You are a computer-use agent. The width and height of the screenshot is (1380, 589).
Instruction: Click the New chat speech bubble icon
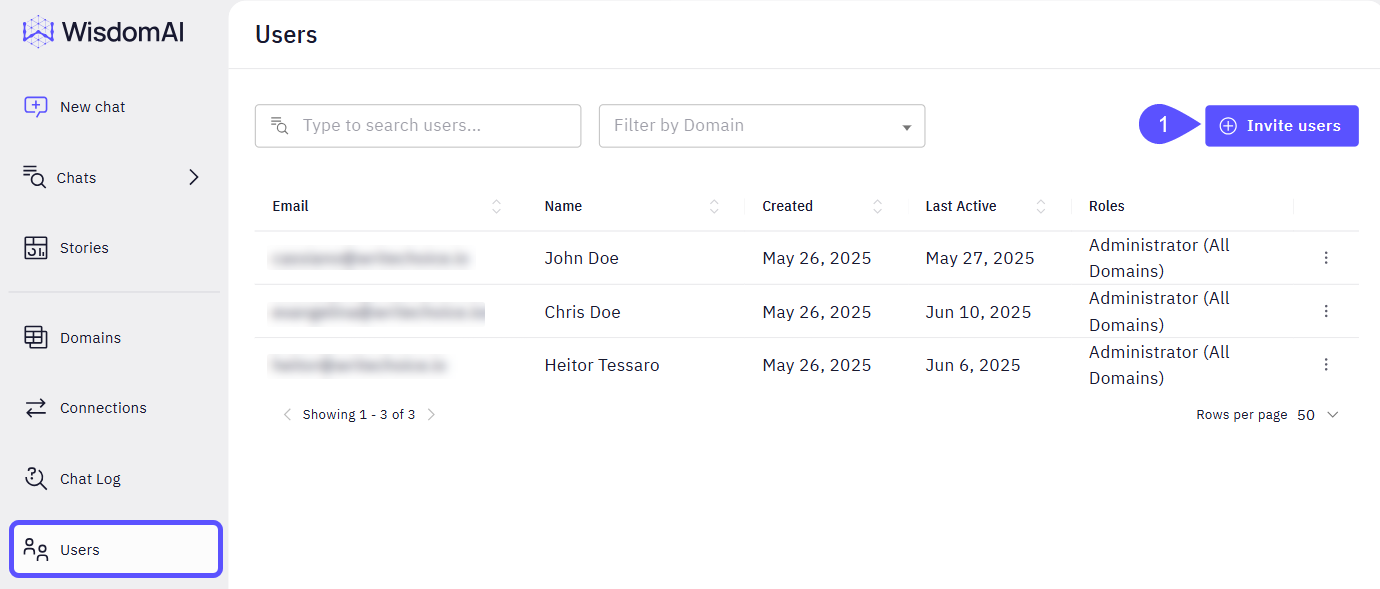pyautogui.click(x=36, y=107)
